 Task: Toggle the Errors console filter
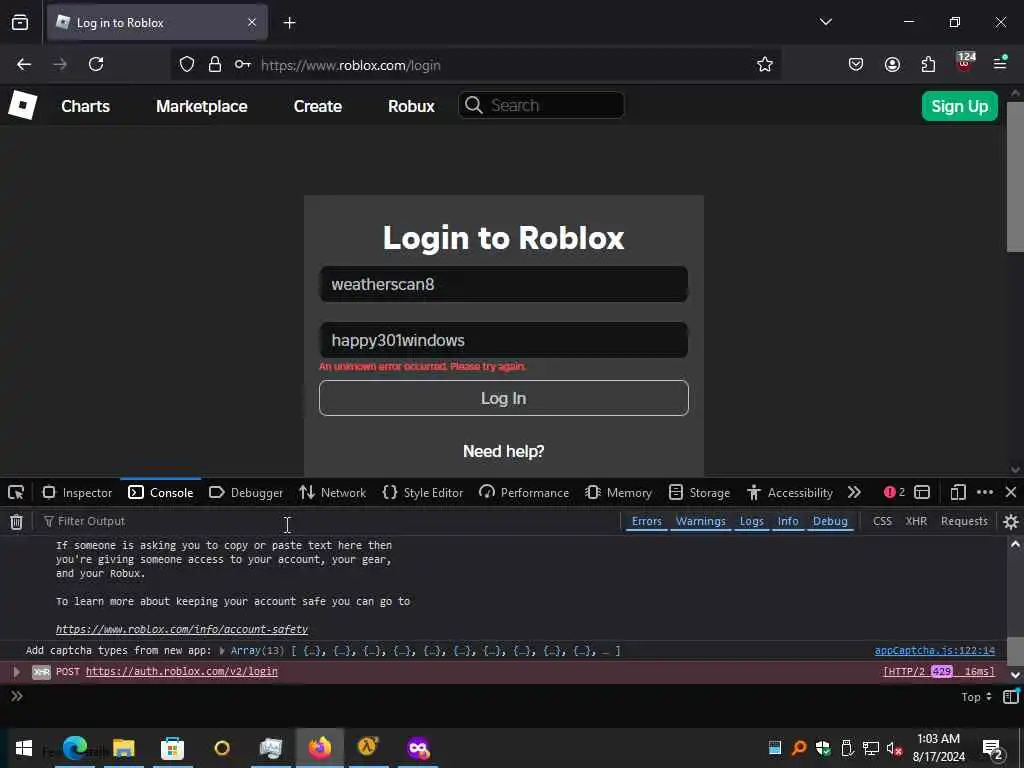click(647, 521)
